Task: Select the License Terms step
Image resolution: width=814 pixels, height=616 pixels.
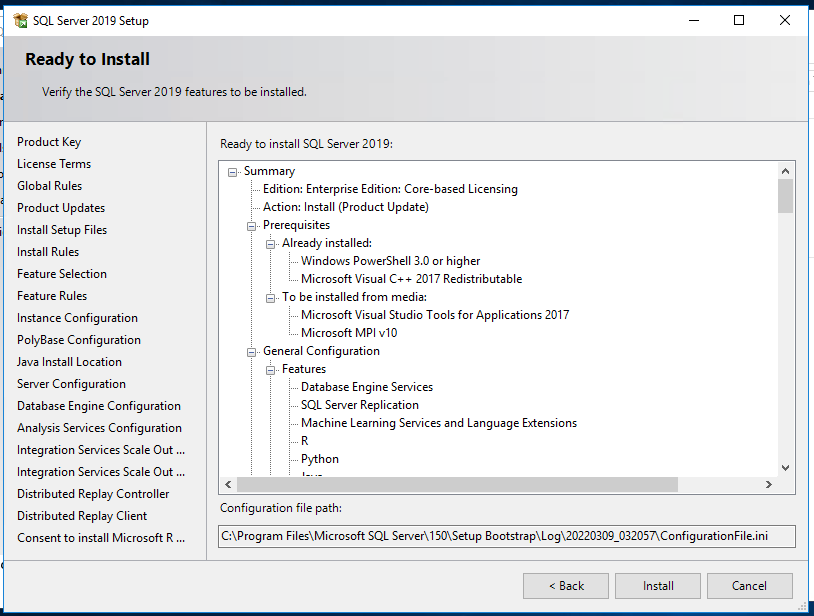Action: coord(54,164)
